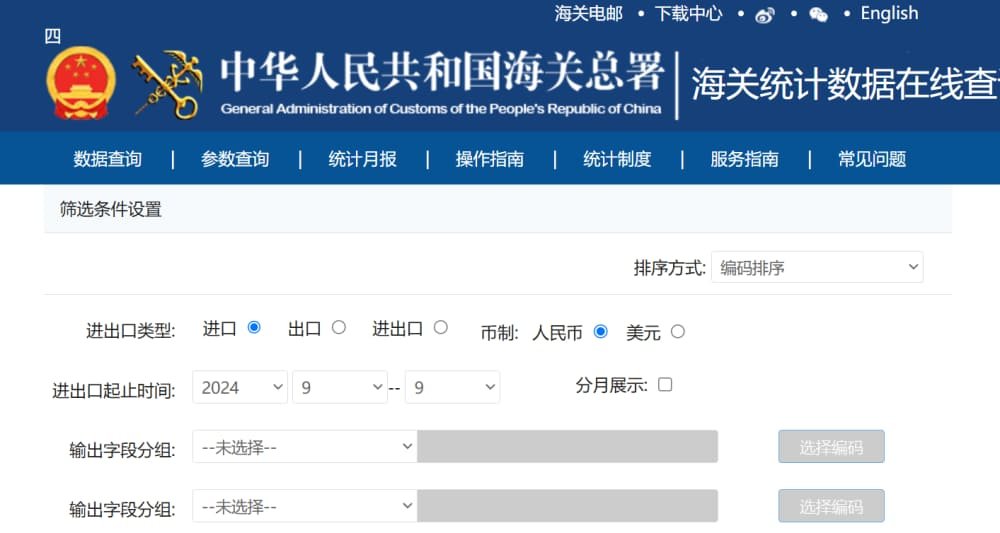Image resolution: width=1000 pixels, height=533 pixels.
Task: Click the first 选择编码 button
Action: click(831, 447)
